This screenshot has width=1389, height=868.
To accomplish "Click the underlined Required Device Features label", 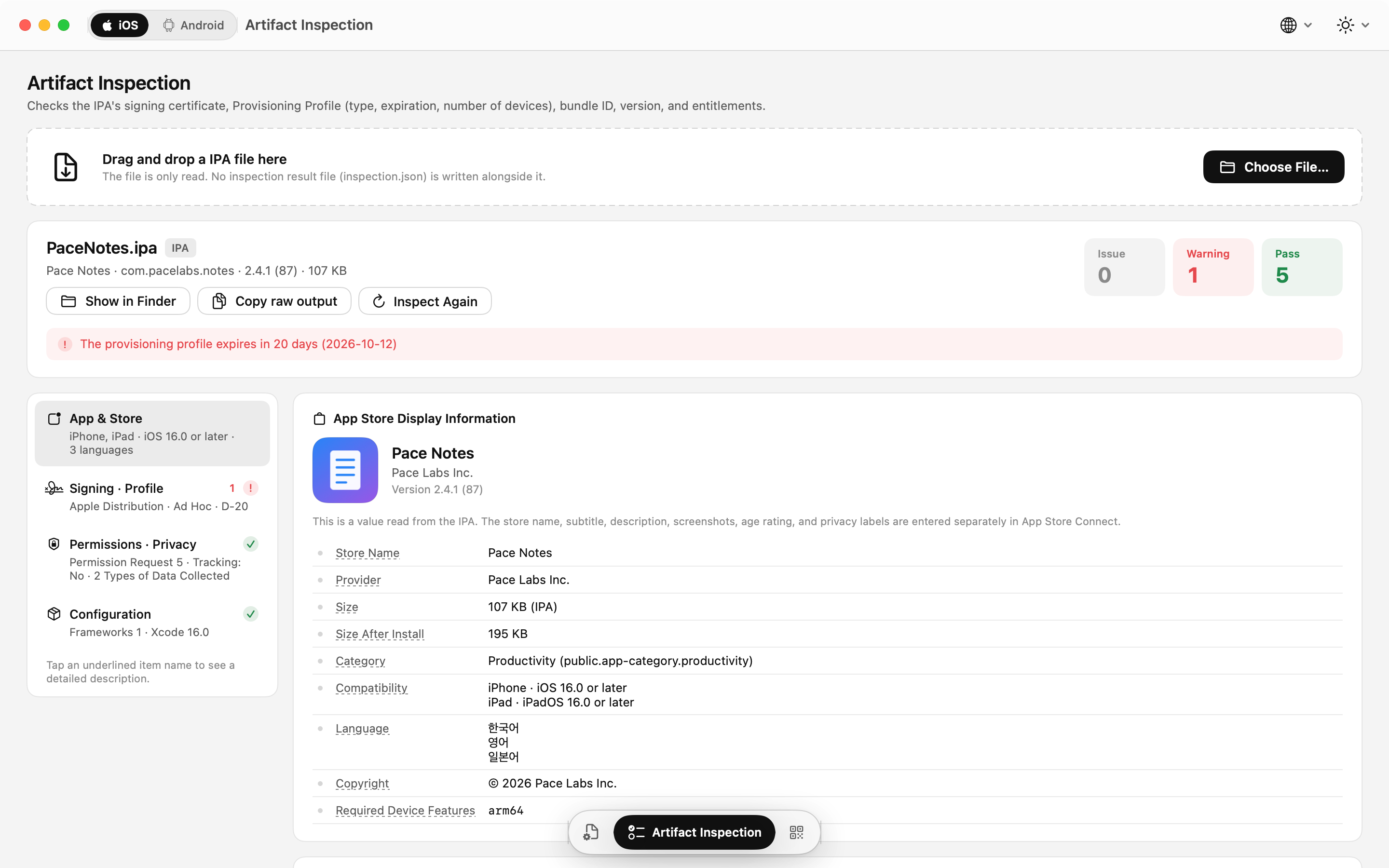I will (405, 811).
